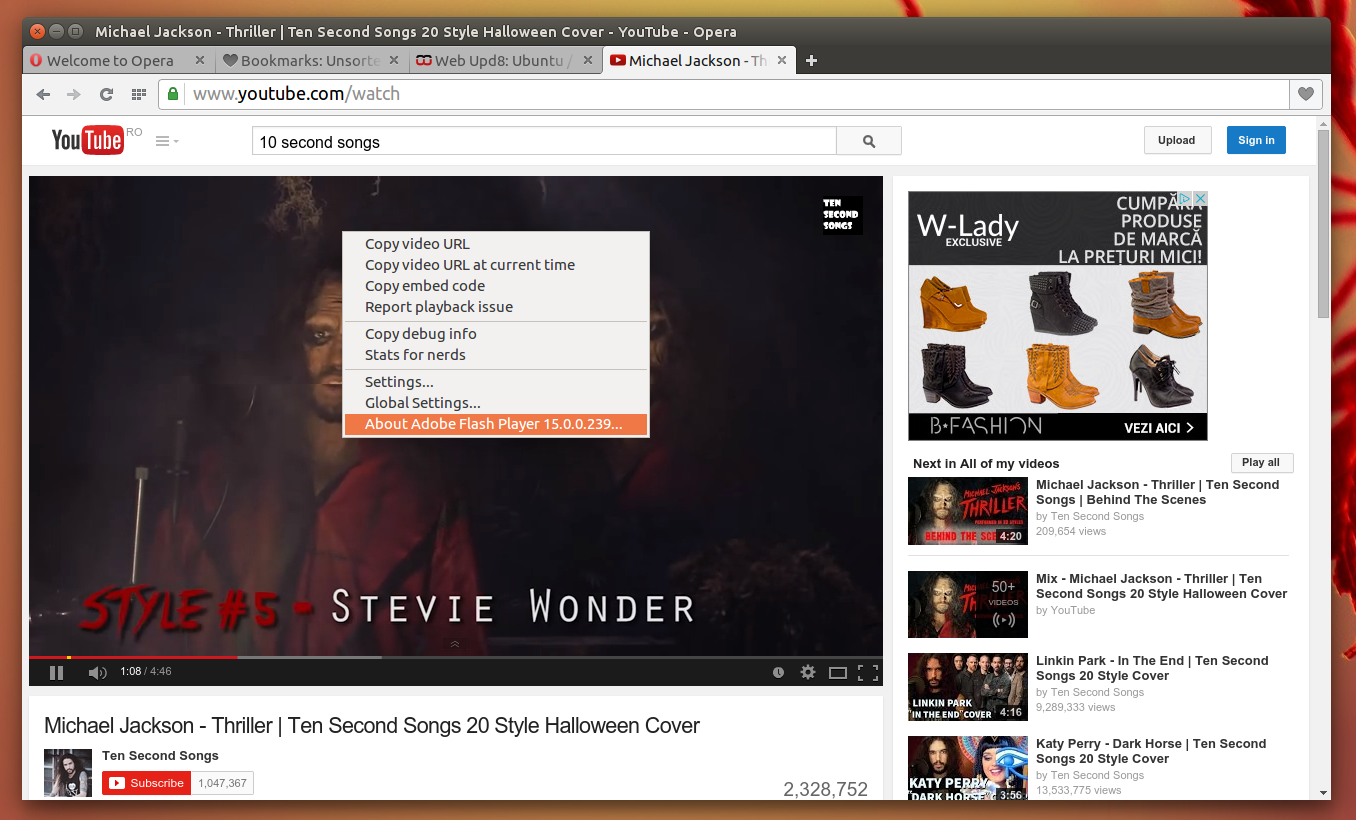The width and height of the screenshot is (1356, 820).
Task: Enter fullscreen with the player icon
Action: click(868, 673)
